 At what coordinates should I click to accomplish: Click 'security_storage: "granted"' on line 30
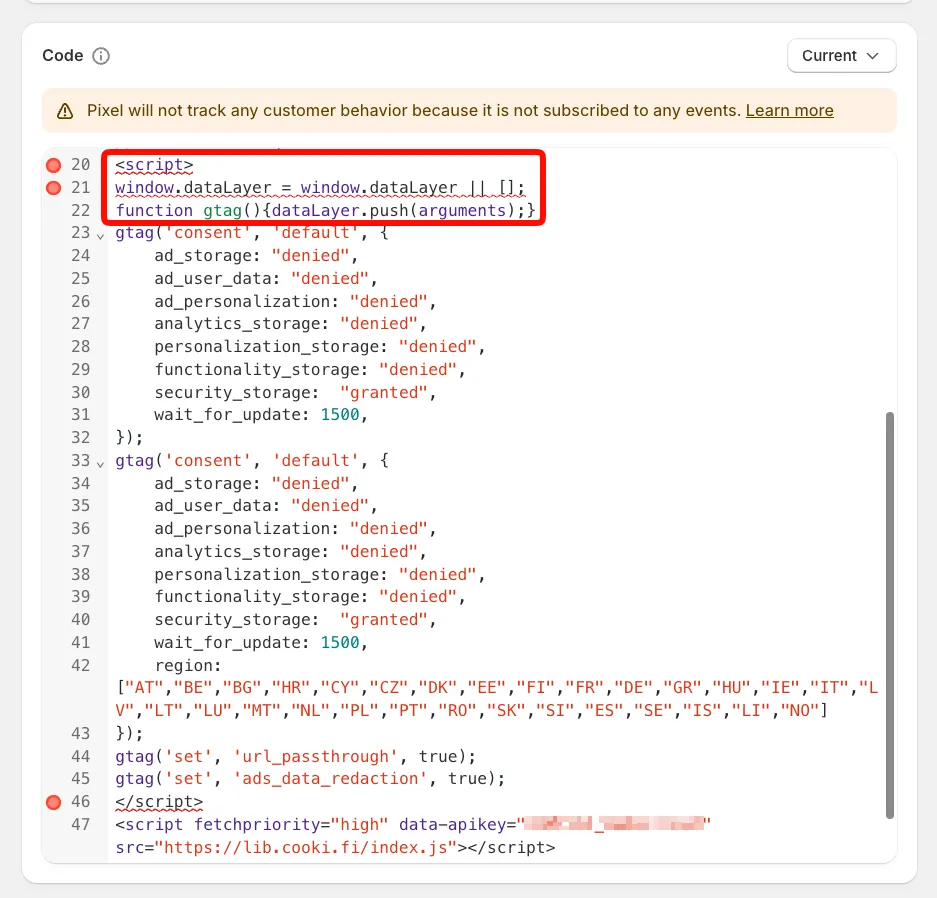[x=295, y=393]
